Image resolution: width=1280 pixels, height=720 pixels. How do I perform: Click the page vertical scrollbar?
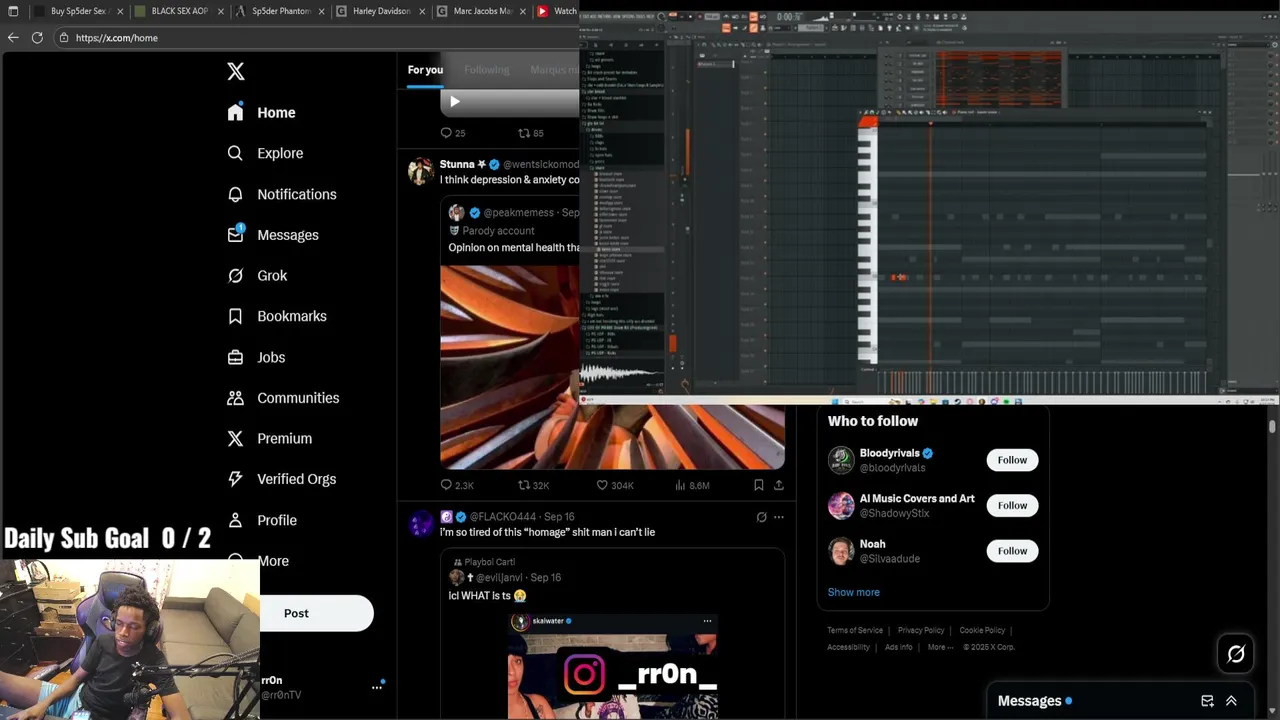pyautogui.click(x=1272, y=427)
